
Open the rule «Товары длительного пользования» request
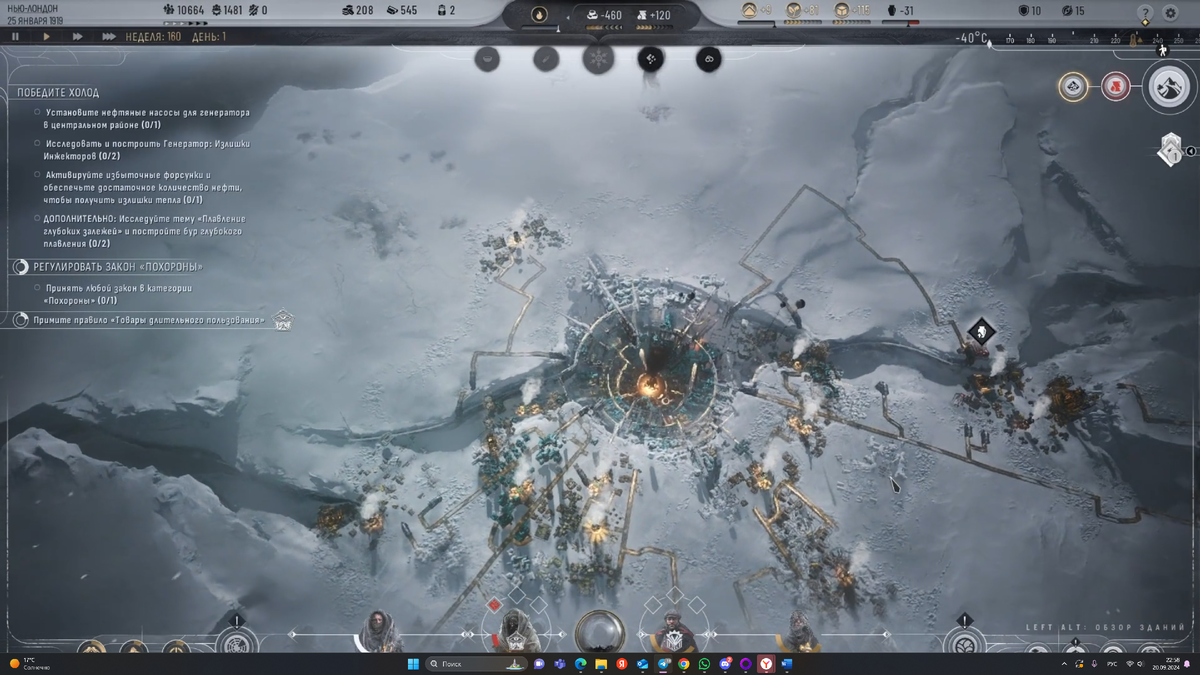[149, 320]
